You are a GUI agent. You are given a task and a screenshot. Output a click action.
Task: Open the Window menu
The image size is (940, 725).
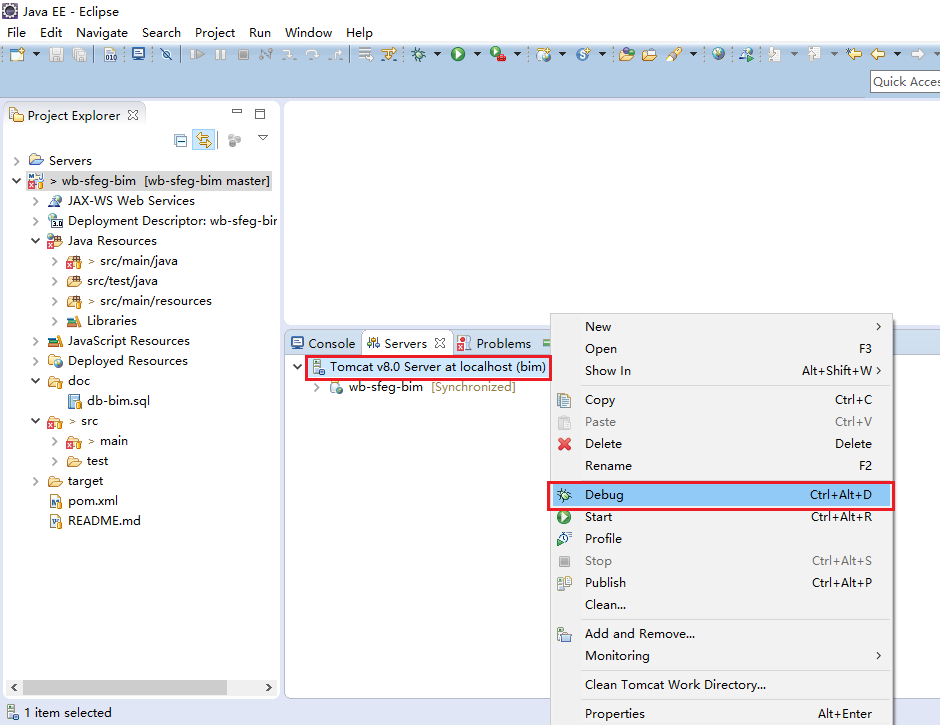tap(308, 32)
